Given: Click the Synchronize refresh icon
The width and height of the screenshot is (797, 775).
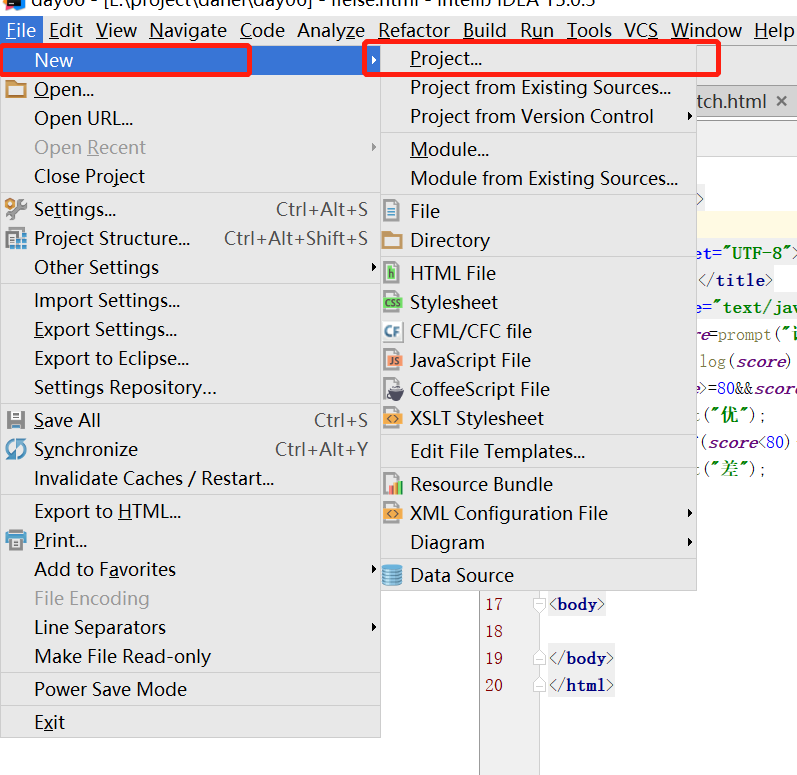Looking at the screenshot, I should click(x=16, y=449).
